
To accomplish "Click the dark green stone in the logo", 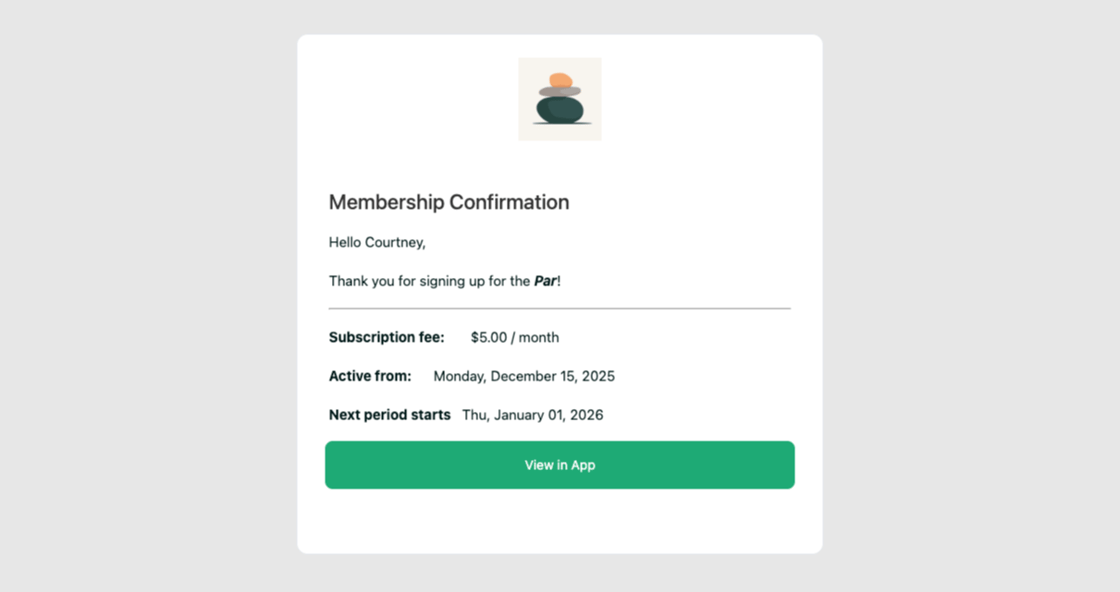I will pos(560,108).
